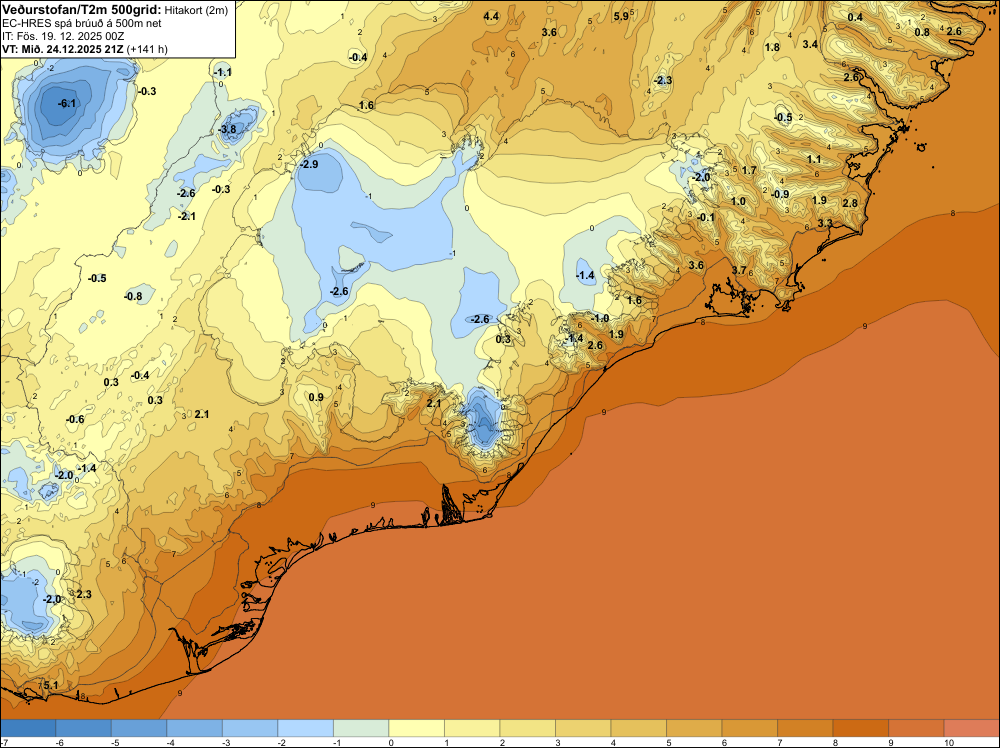Click the -6.1 temperature value on the map
The width and height of the screenshot is (1000, 748).
(66, 103)
